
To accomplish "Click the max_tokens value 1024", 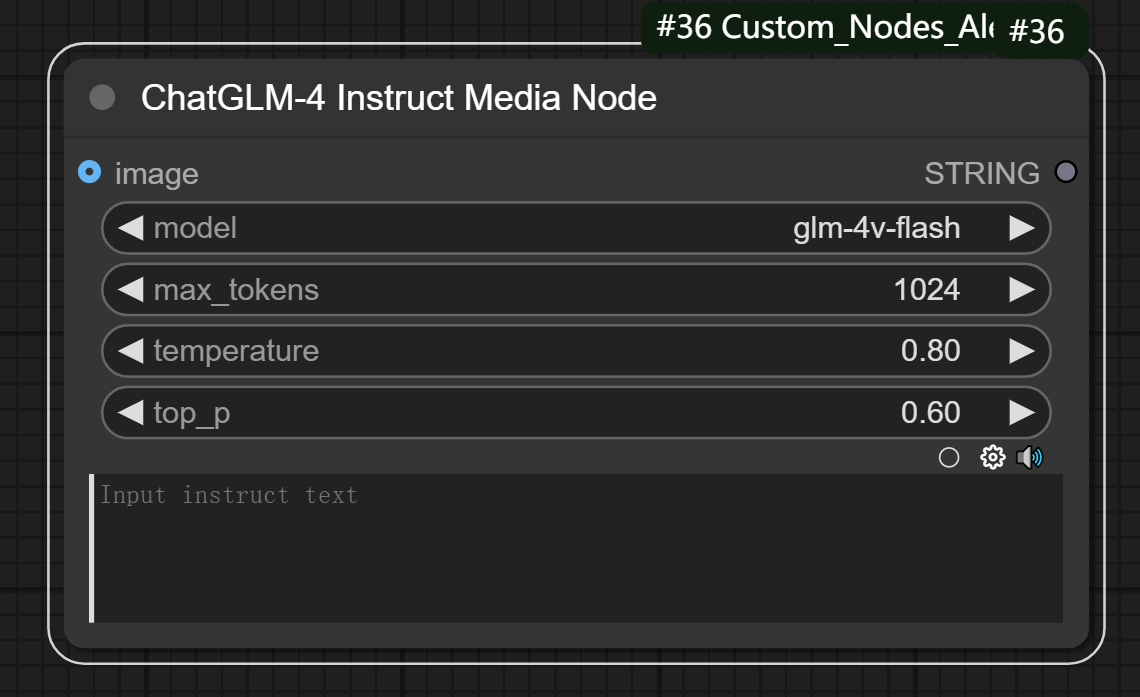I will point(926,290).
